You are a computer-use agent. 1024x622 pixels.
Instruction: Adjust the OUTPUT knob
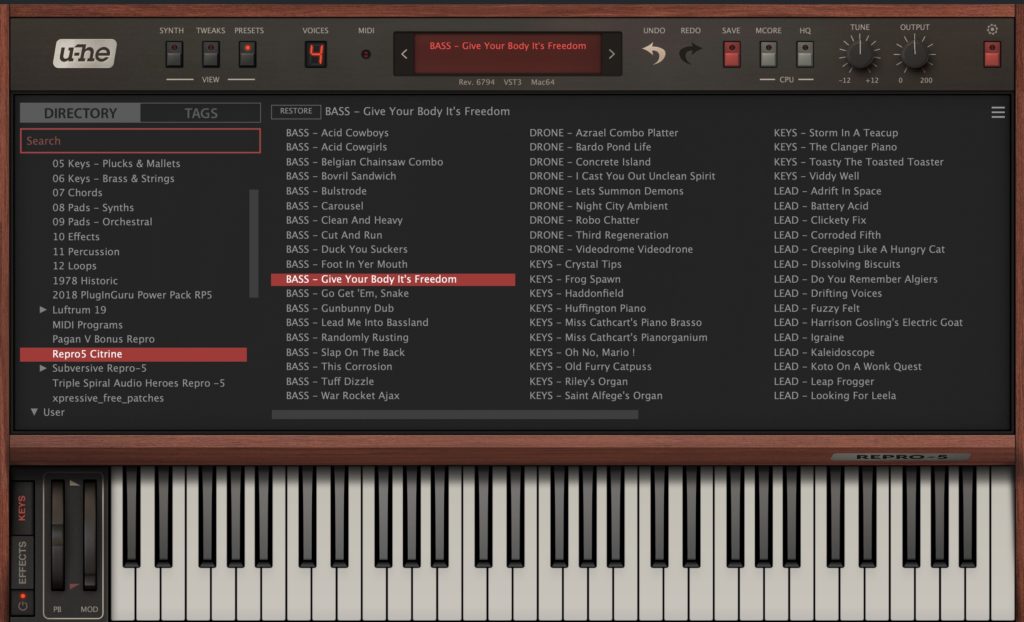[x=914, y=53]
